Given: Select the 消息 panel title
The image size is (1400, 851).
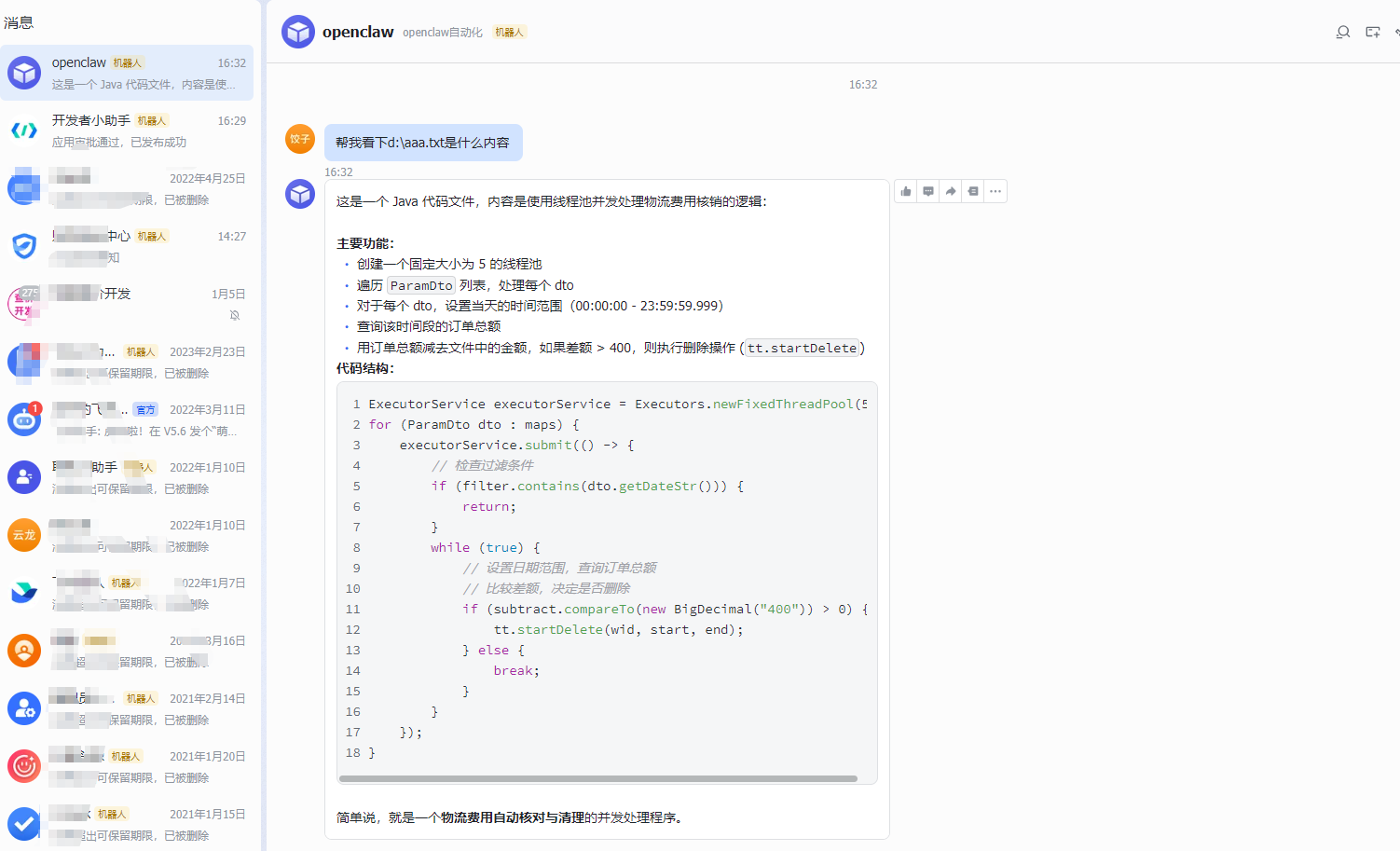Looking at the screenshot, I should [x=21, y=22].
